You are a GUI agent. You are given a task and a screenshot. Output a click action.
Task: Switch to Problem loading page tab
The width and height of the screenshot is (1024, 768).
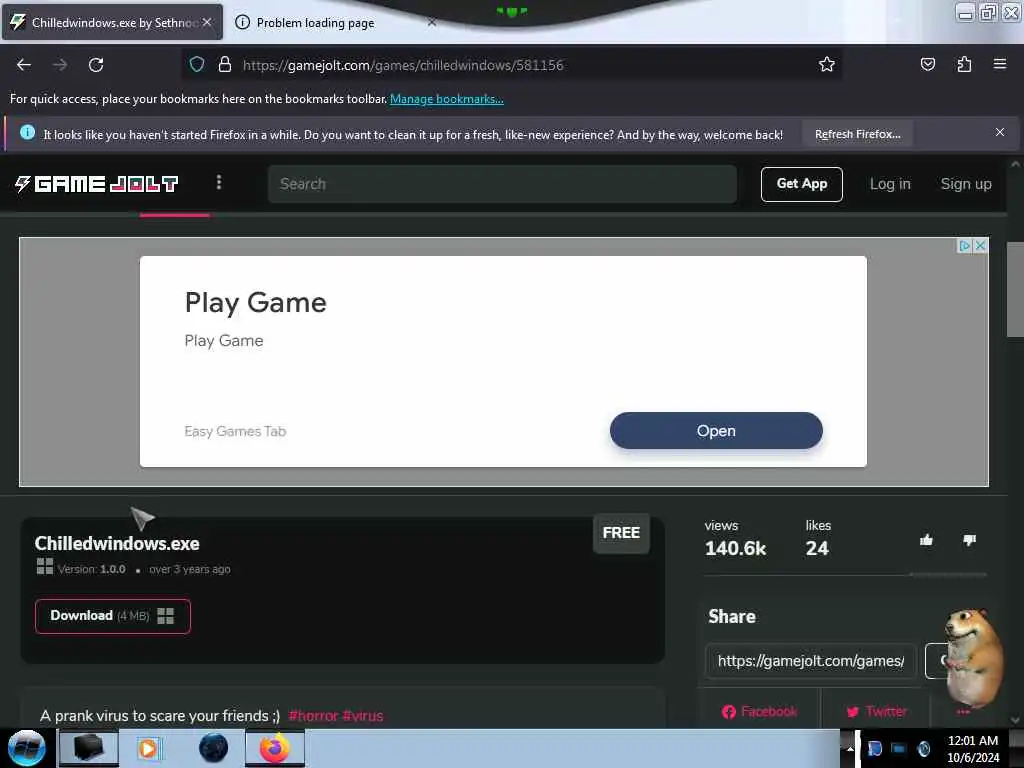click(315, 23)
